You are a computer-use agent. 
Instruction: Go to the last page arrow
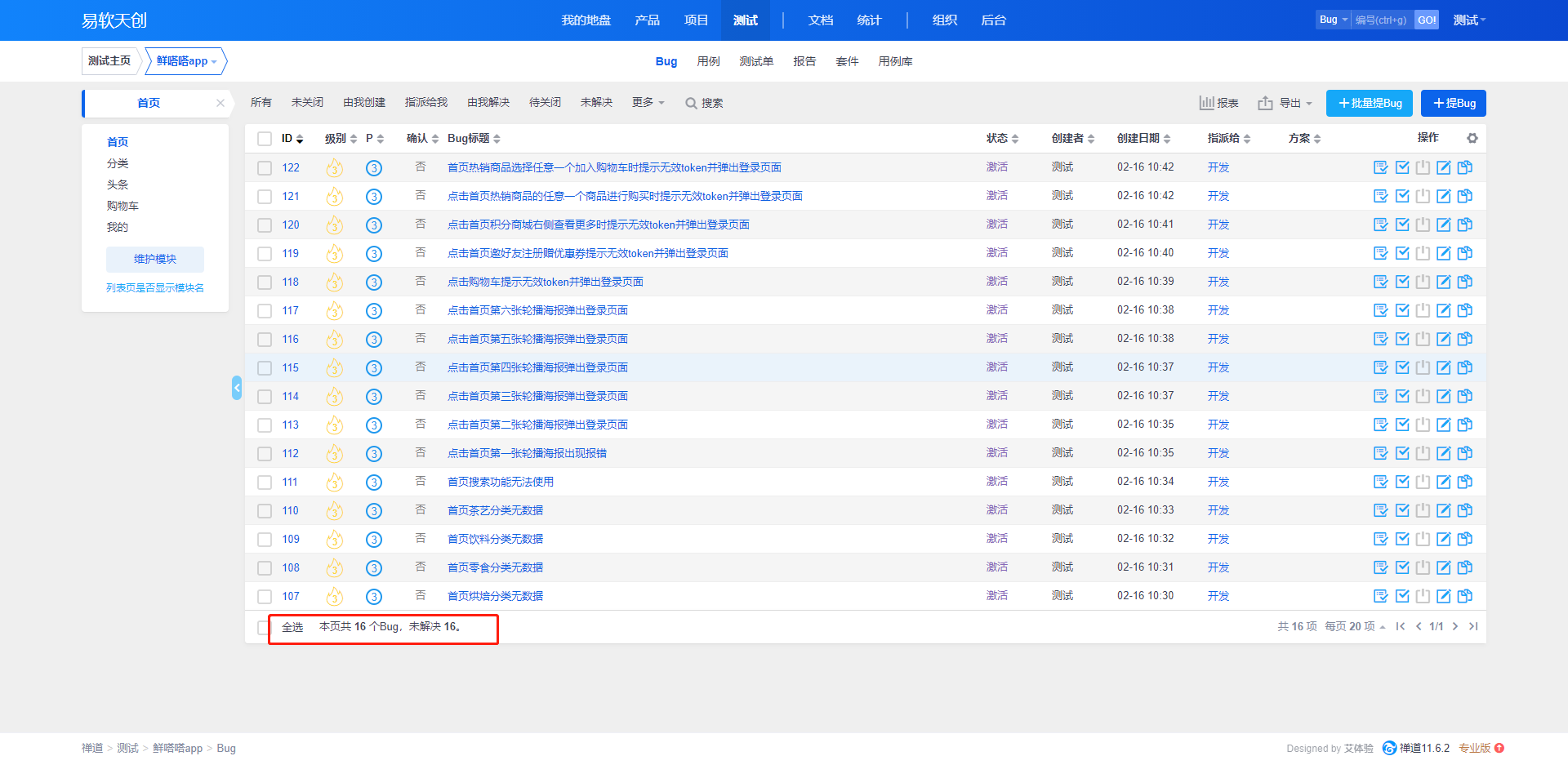(1473, 626)
